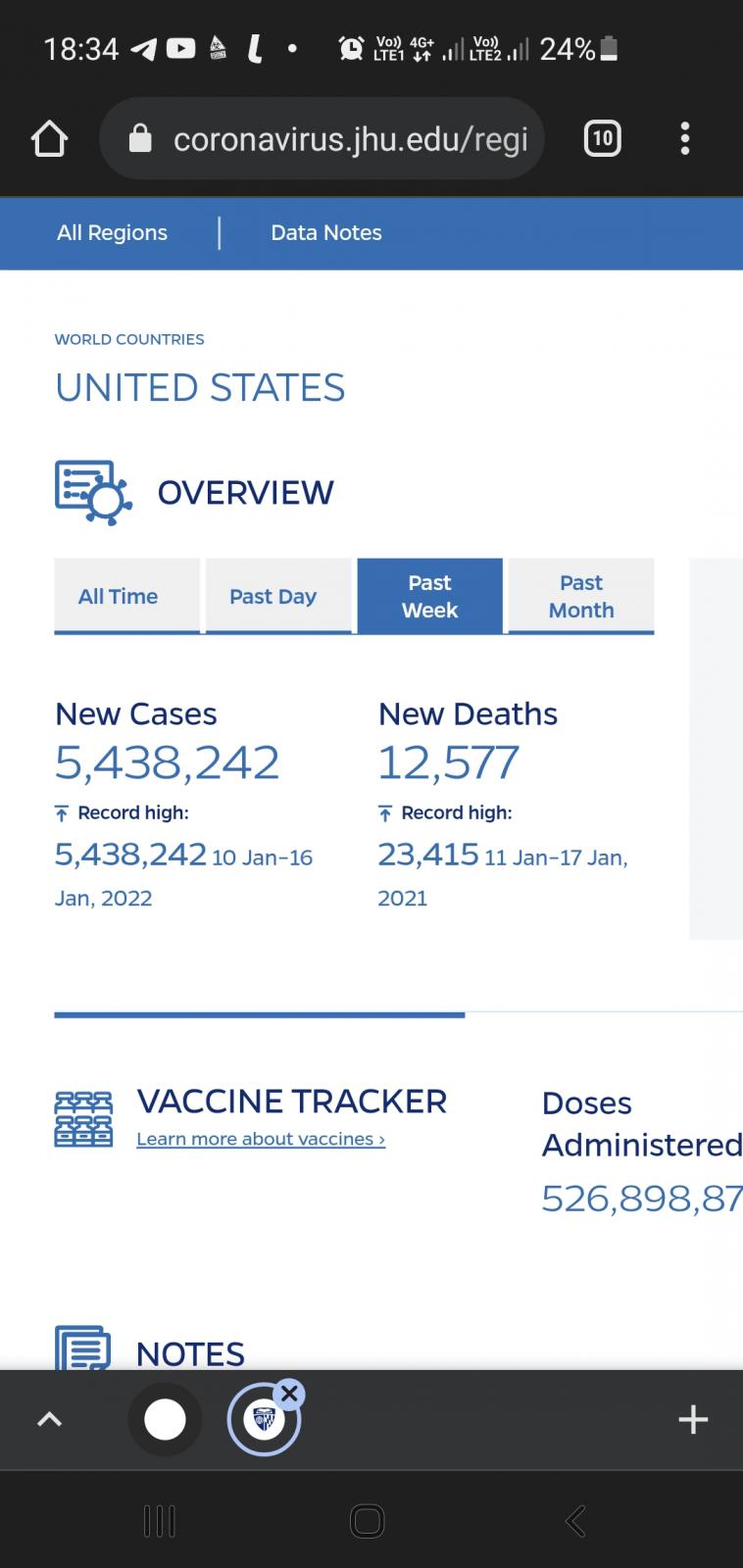Select the All Time tab
The width and height of the screenshot is (743, 1568).
118,596
